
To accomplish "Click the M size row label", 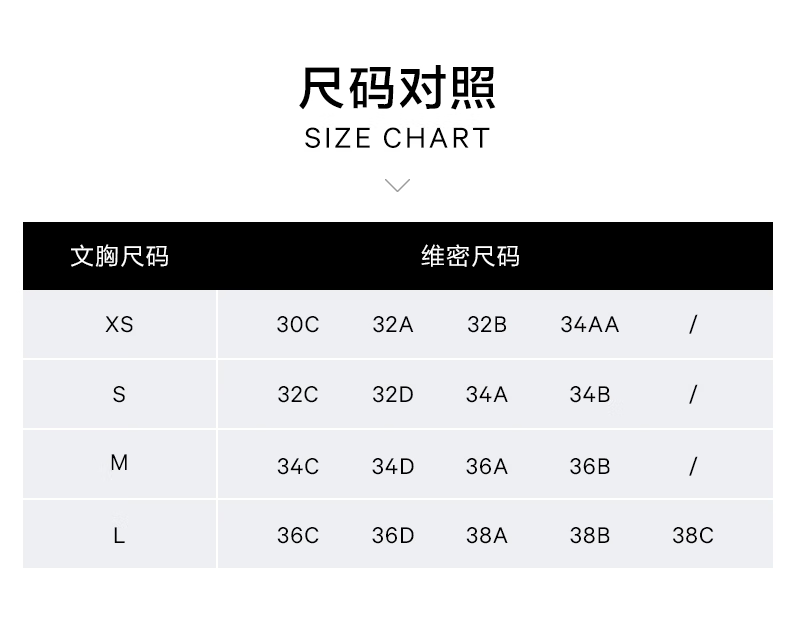I will tap(119, 463).
